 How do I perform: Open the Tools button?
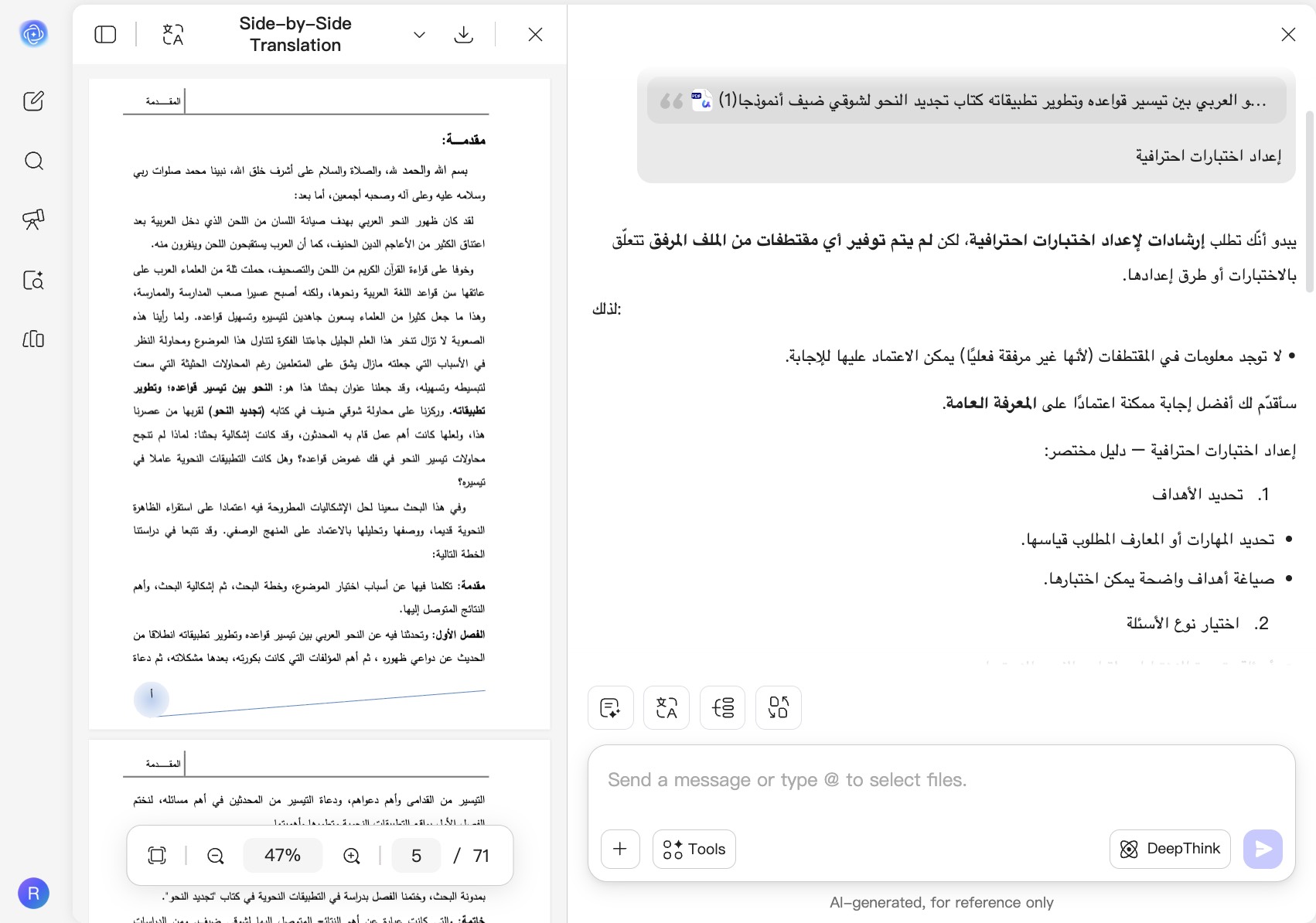coord(694,849)
